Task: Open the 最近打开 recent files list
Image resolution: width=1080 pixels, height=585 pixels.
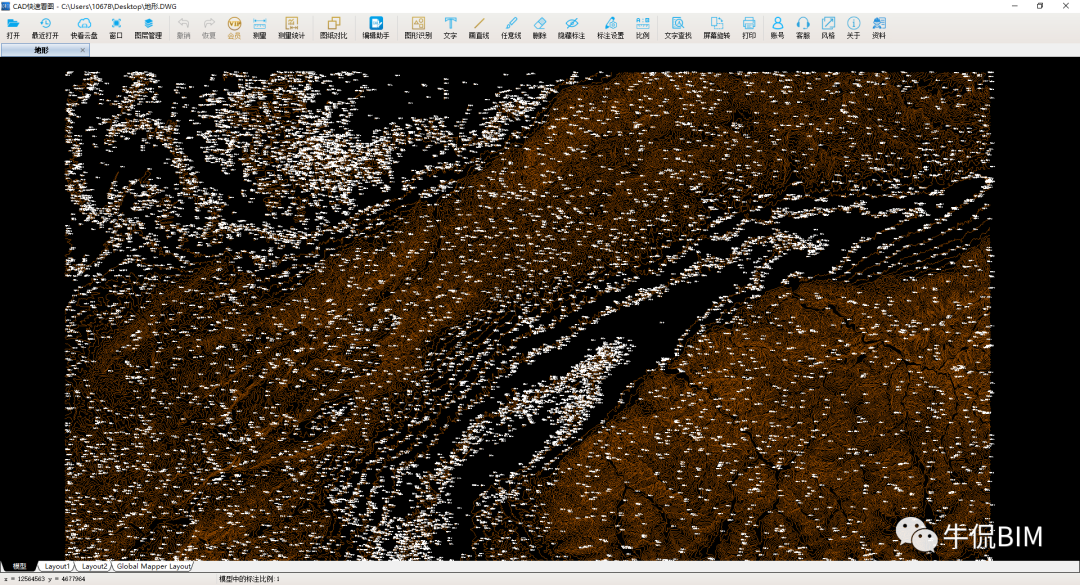Action: (45, 28)
